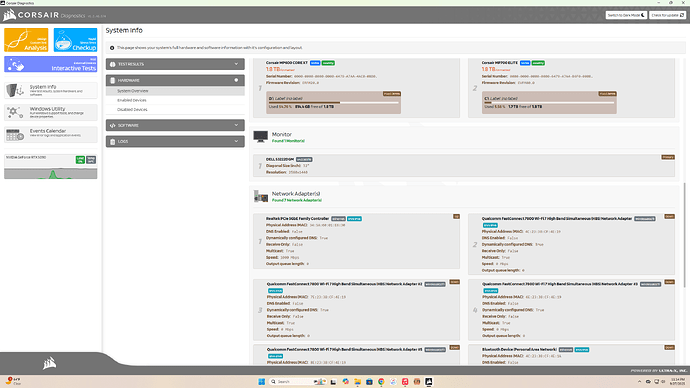Click the Primary tag on the DELL monitor

(668, 157)
